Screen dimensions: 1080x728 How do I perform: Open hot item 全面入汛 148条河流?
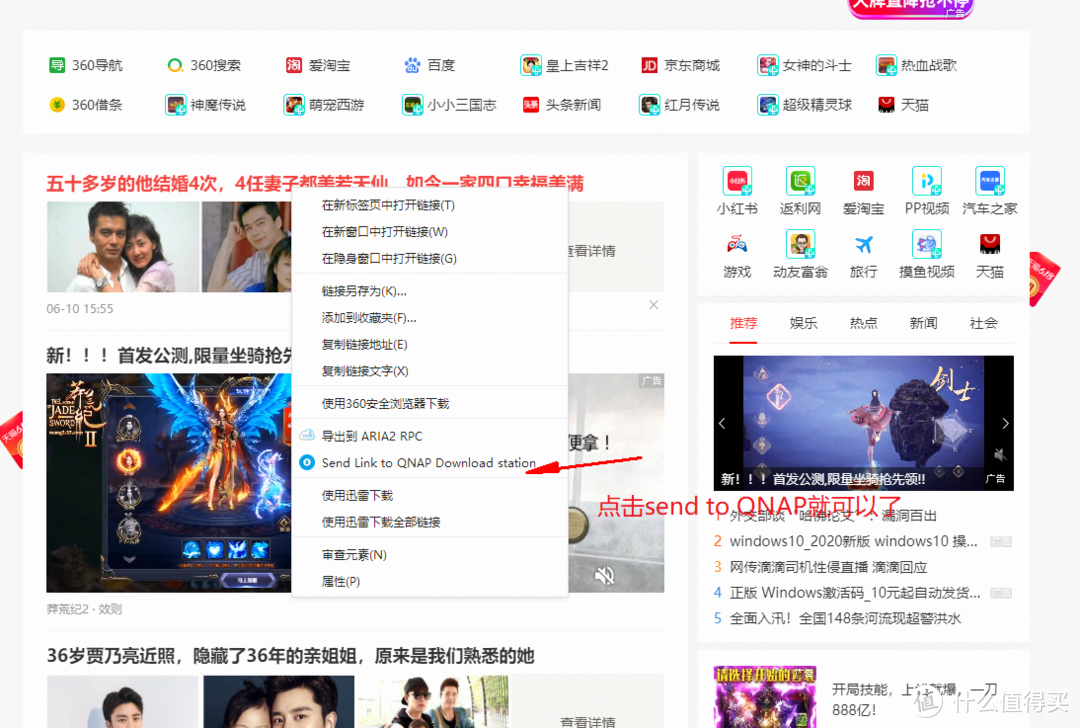[845, 618]
